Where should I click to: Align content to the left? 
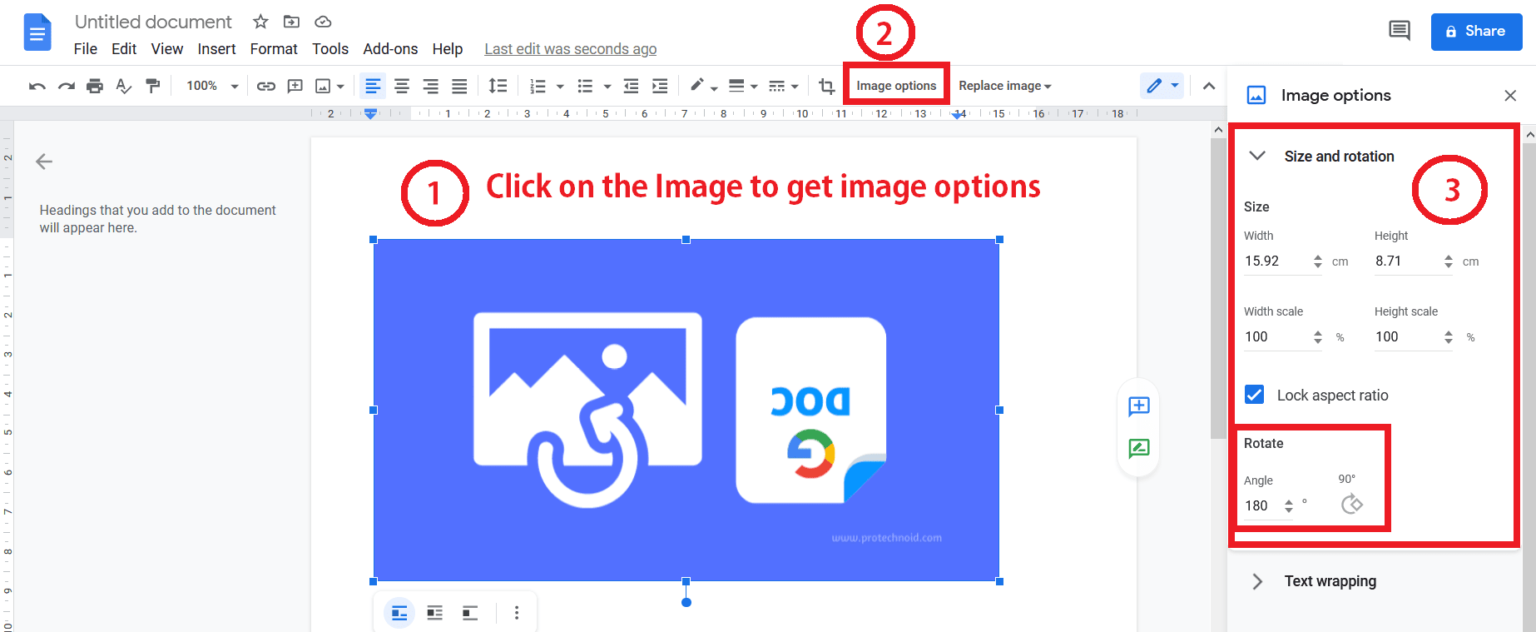(x=372, y=86)
